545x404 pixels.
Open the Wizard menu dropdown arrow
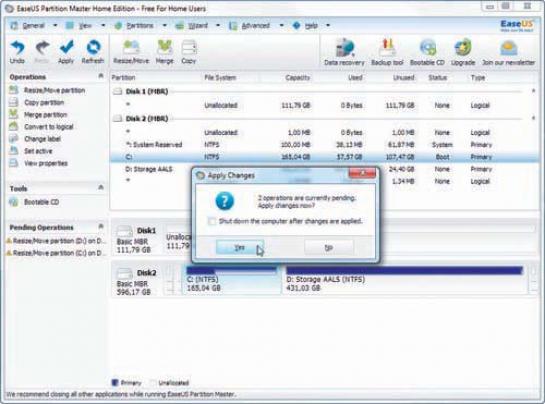pos(218,25)
